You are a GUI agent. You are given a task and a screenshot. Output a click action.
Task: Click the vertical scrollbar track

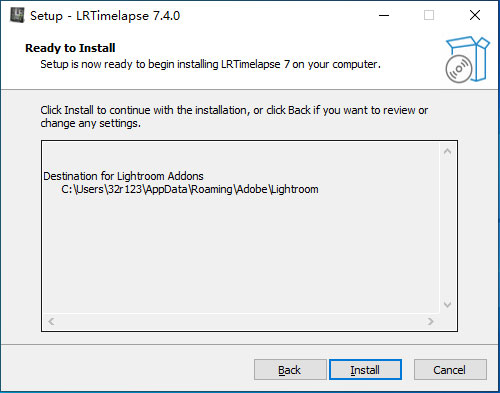pyautogui.click(x=447, y=228)
